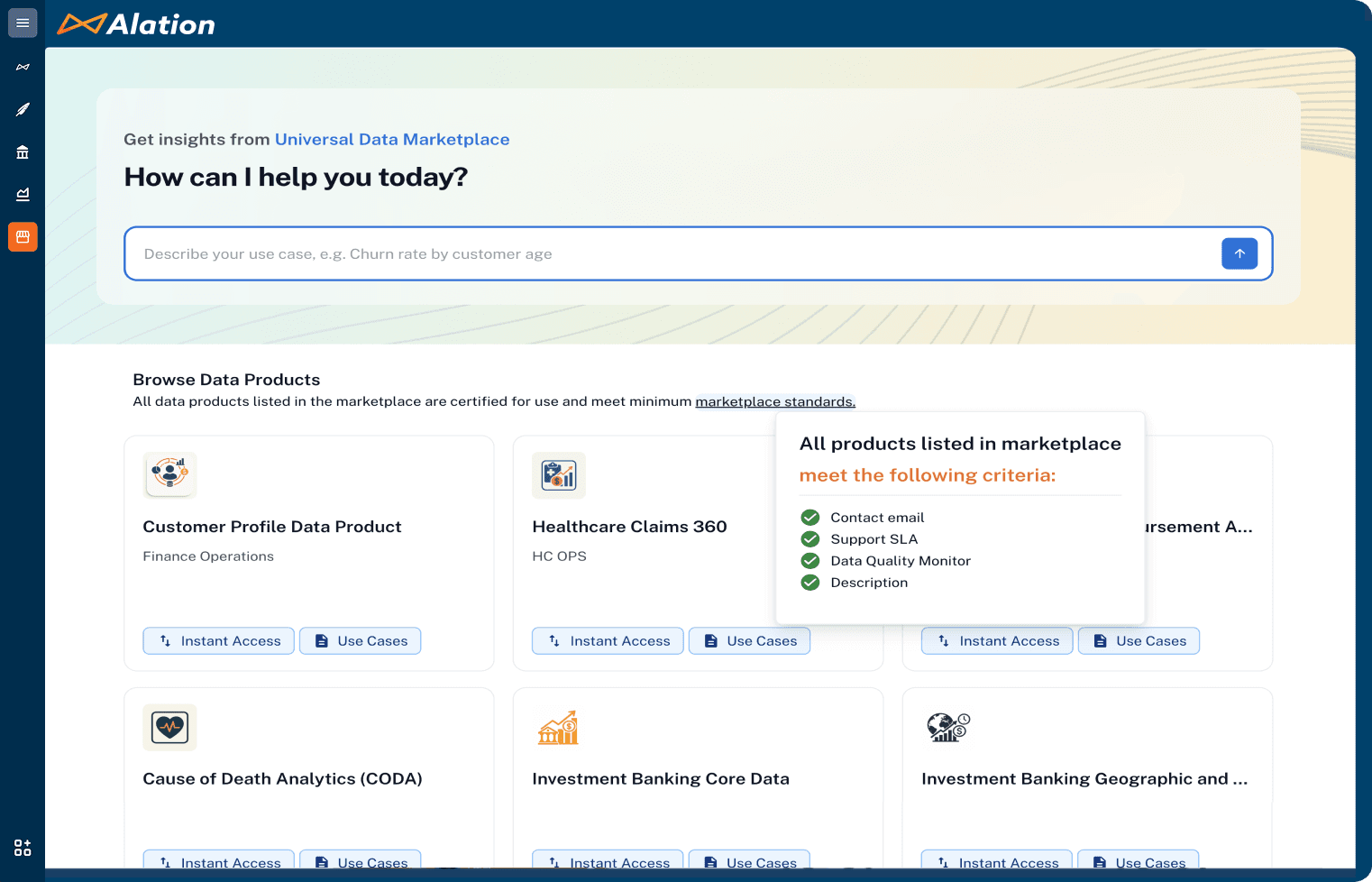Submit the query with the blue arrow button
The image size is (1372, 882).
pos(1239,253)
